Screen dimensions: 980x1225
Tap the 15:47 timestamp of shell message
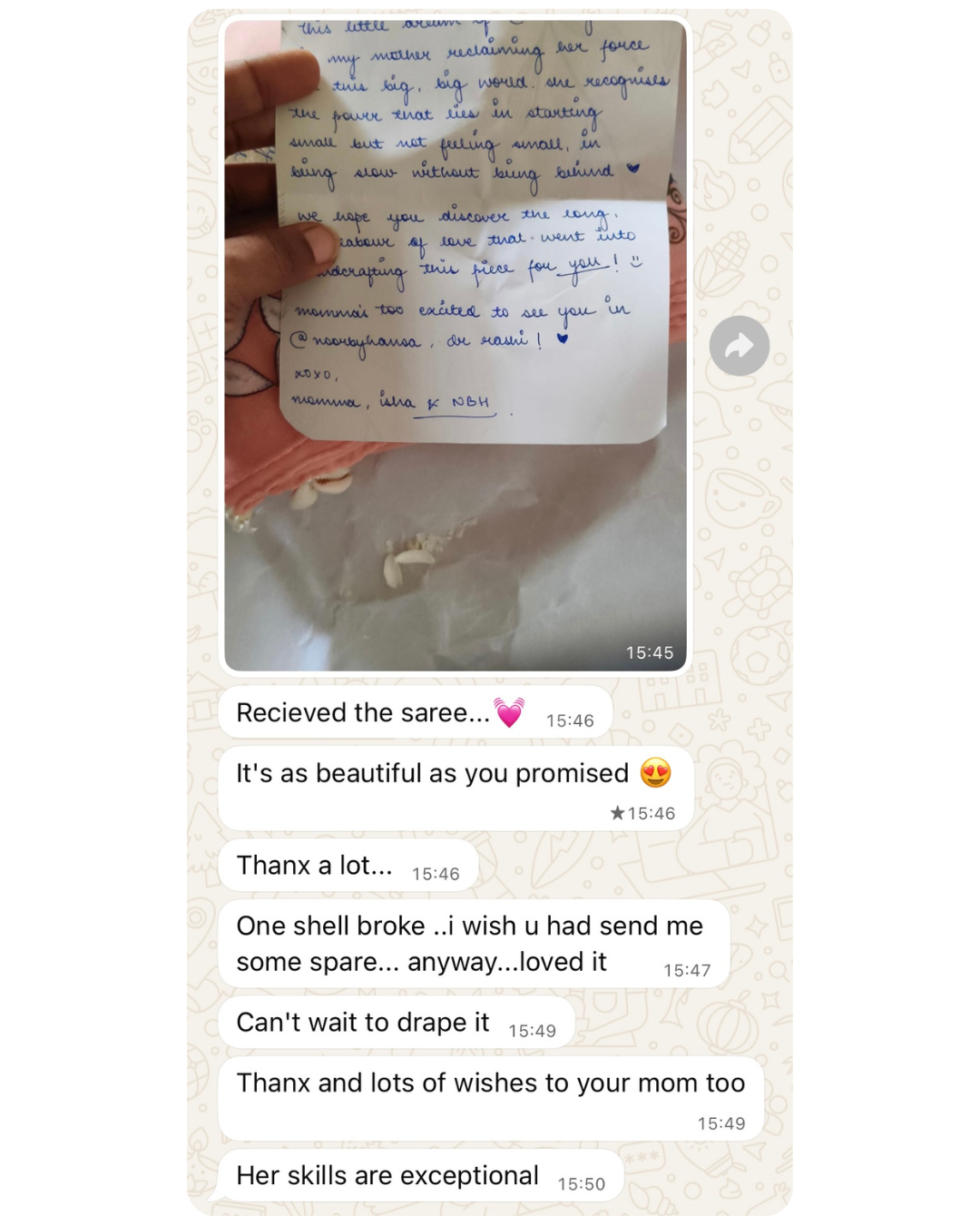click(x=687, y=970)
